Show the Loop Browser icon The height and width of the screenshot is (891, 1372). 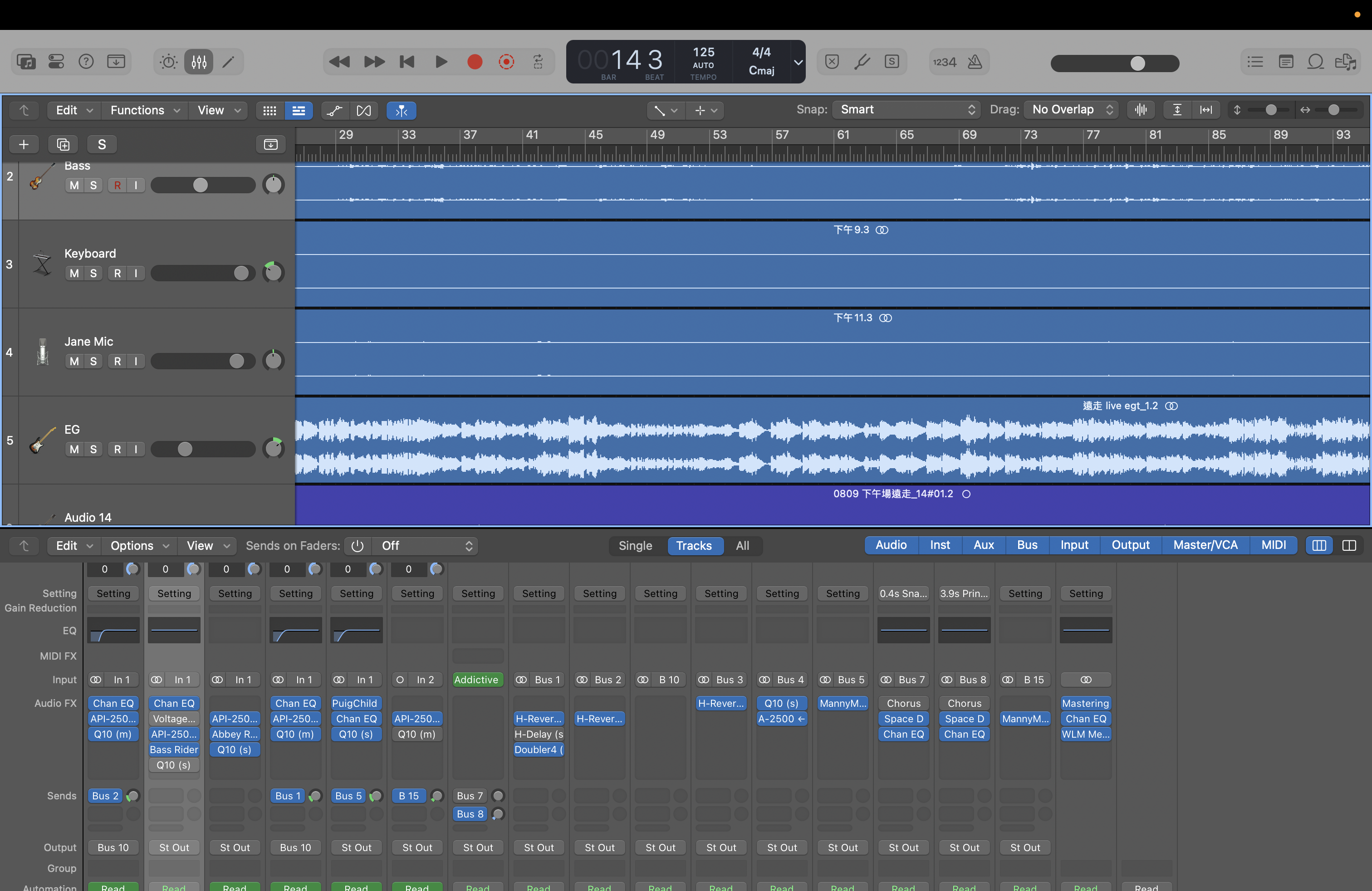(1315, 62)
